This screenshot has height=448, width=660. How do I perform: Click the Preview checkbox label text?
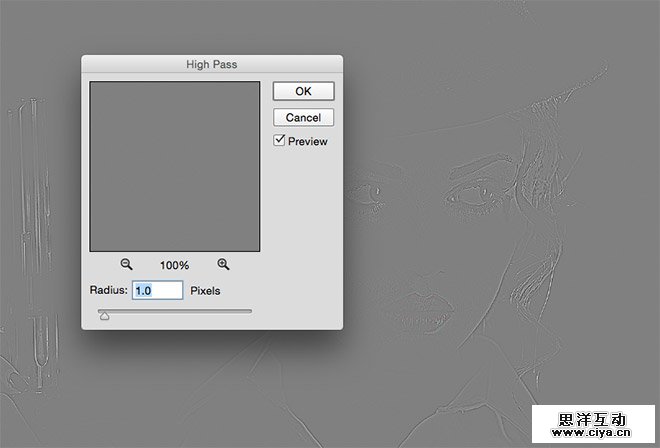pyautogui.click(x=307, y=142)
